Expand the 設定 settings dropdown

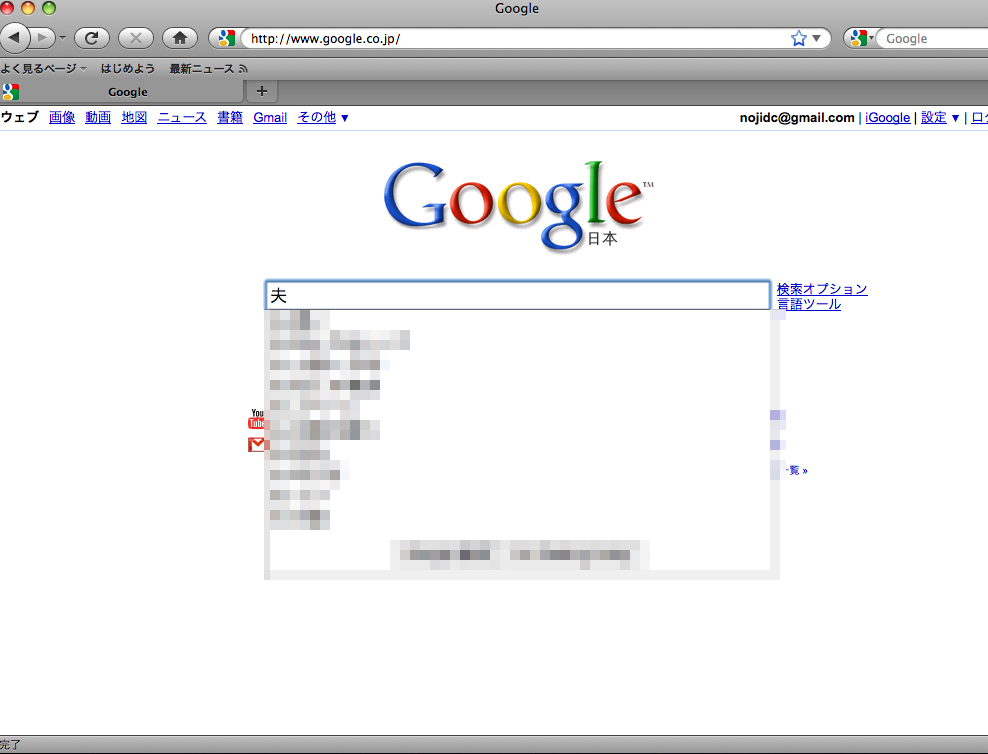click(x=940, y=117)
